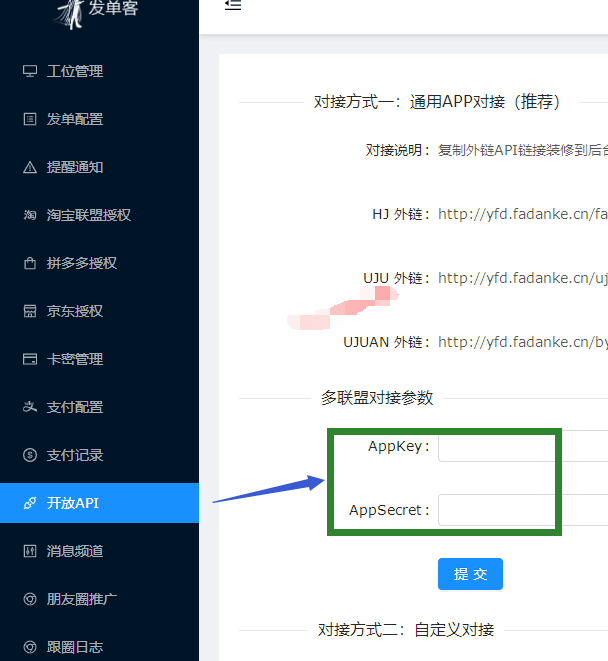Screen dimensions: 608x661
Task: Select the 支付配置 menu entry
Action: 100,407
